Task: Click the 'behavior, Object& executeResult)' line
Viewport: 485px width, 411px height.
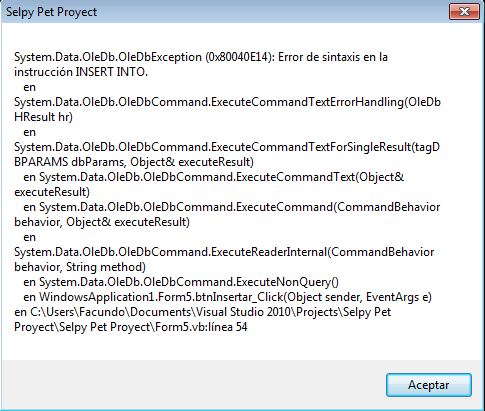Action: 102,222
